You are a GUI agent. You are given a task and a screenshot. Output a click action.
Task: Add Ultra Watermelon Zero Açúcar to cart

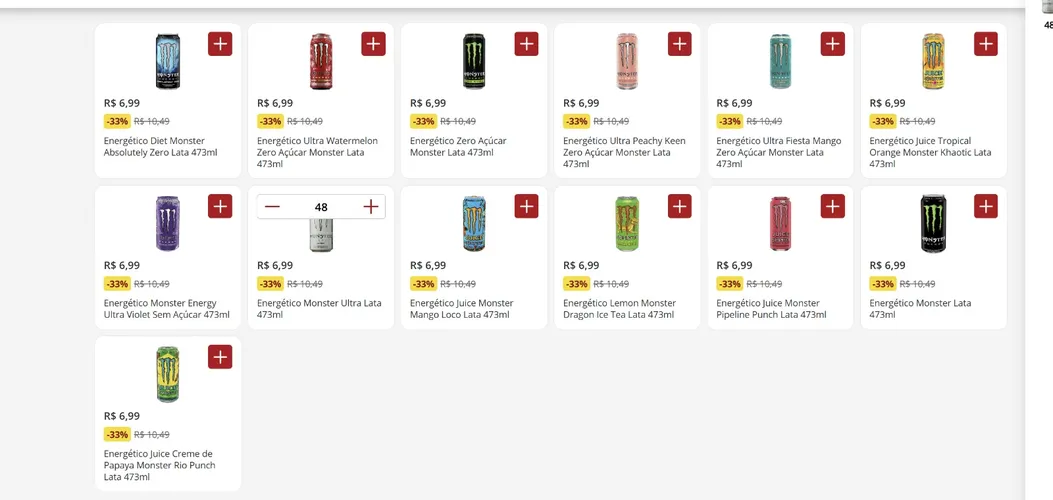pyautogui.click(x=373, y=44)
